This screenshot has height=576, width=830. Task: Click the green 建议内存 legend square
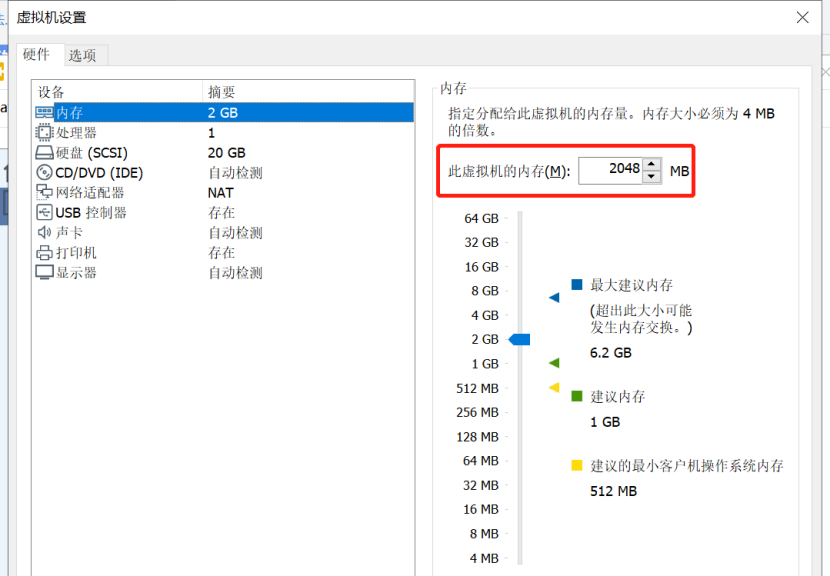tap(577, 396)
